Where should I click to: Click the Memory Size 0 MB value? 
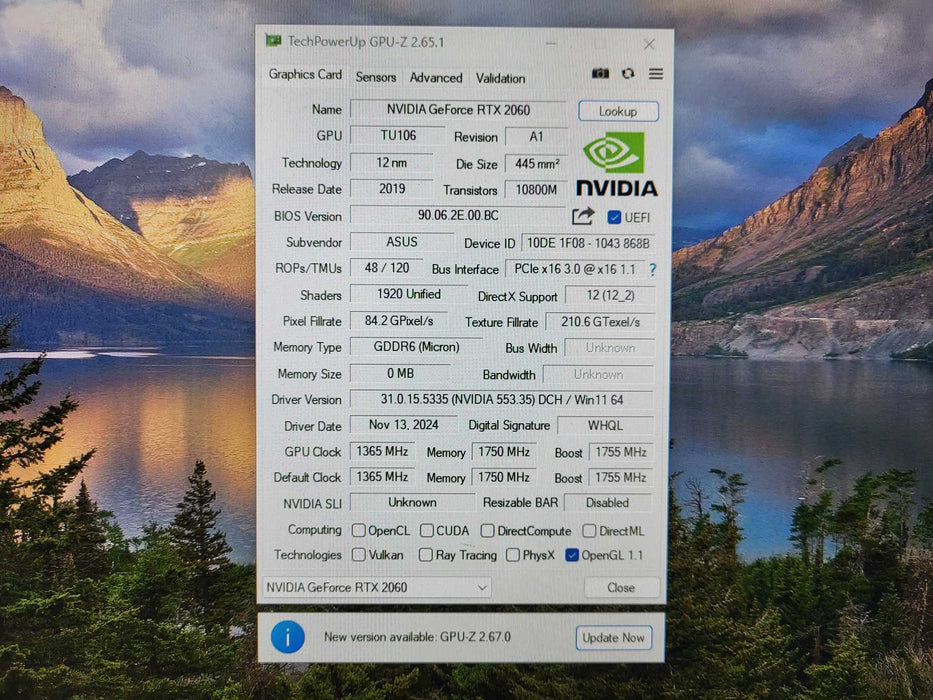point(400,373)
